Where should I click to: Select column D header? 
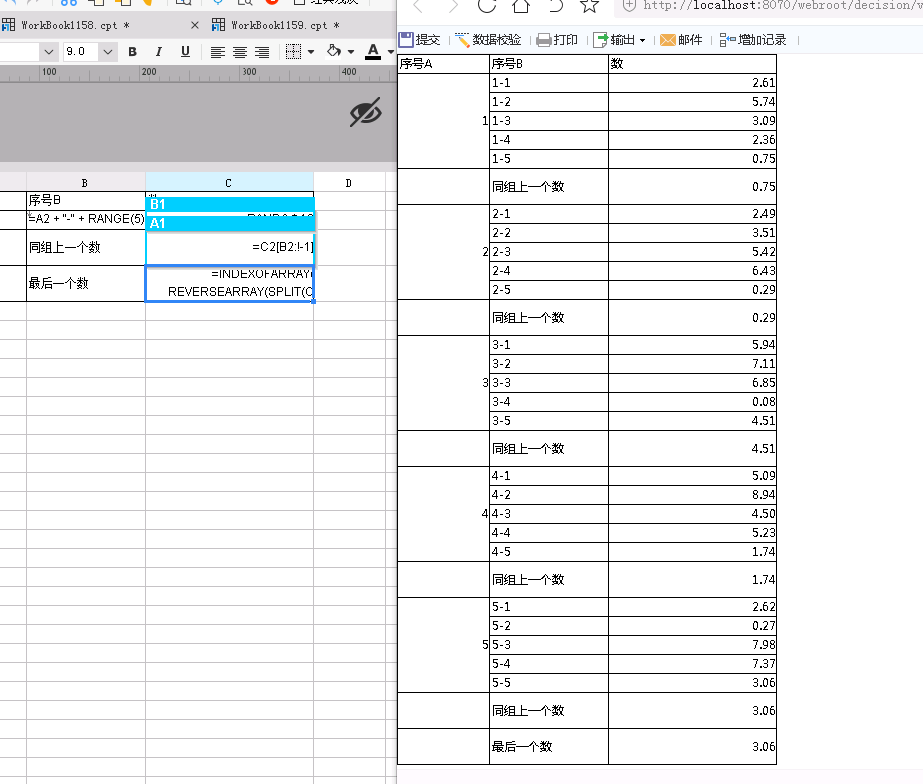click(x=349, y=183)
